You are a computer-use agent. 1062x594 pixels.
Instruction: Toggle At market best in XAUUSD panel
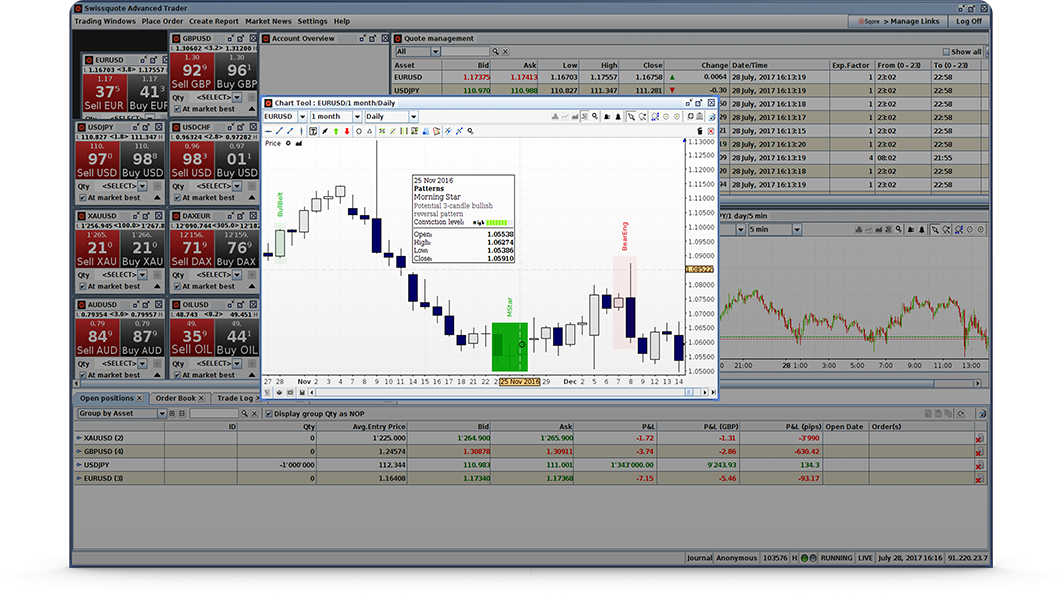(83, 287)
